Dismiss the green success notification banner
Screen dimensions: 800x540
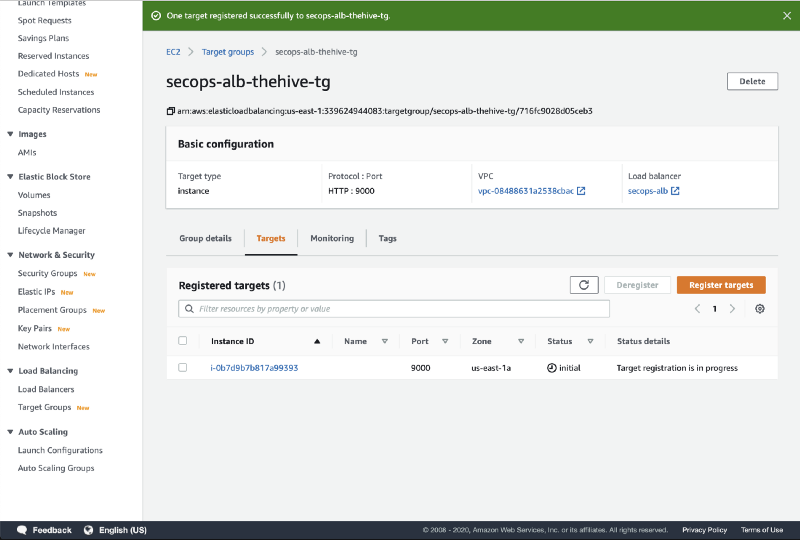[786, 15]
